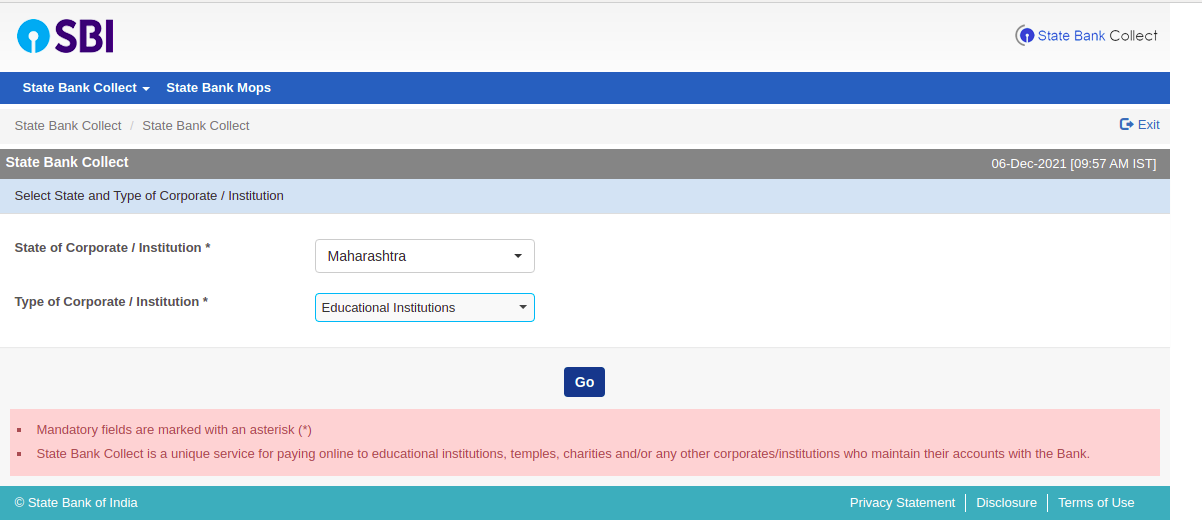Click the SBI logo
The width and height of the screenshot is (1202, 529).
click(x=65, y=37)
